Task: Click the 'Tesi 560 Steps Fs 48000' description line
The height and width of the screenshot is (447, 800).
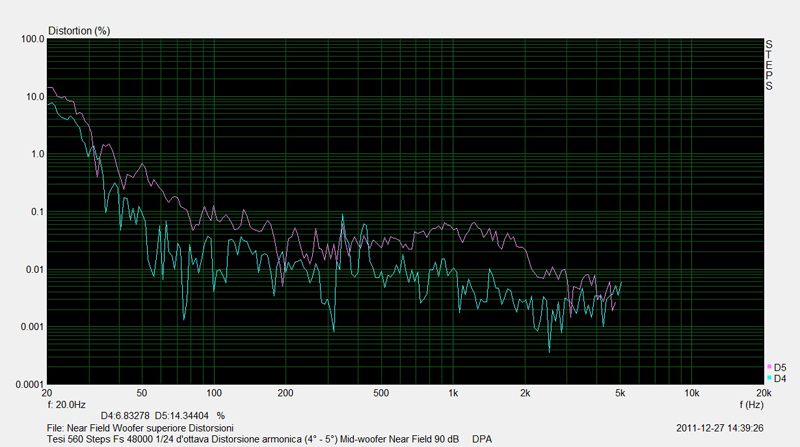Action: pyautogui.click(x=253, y=439)
